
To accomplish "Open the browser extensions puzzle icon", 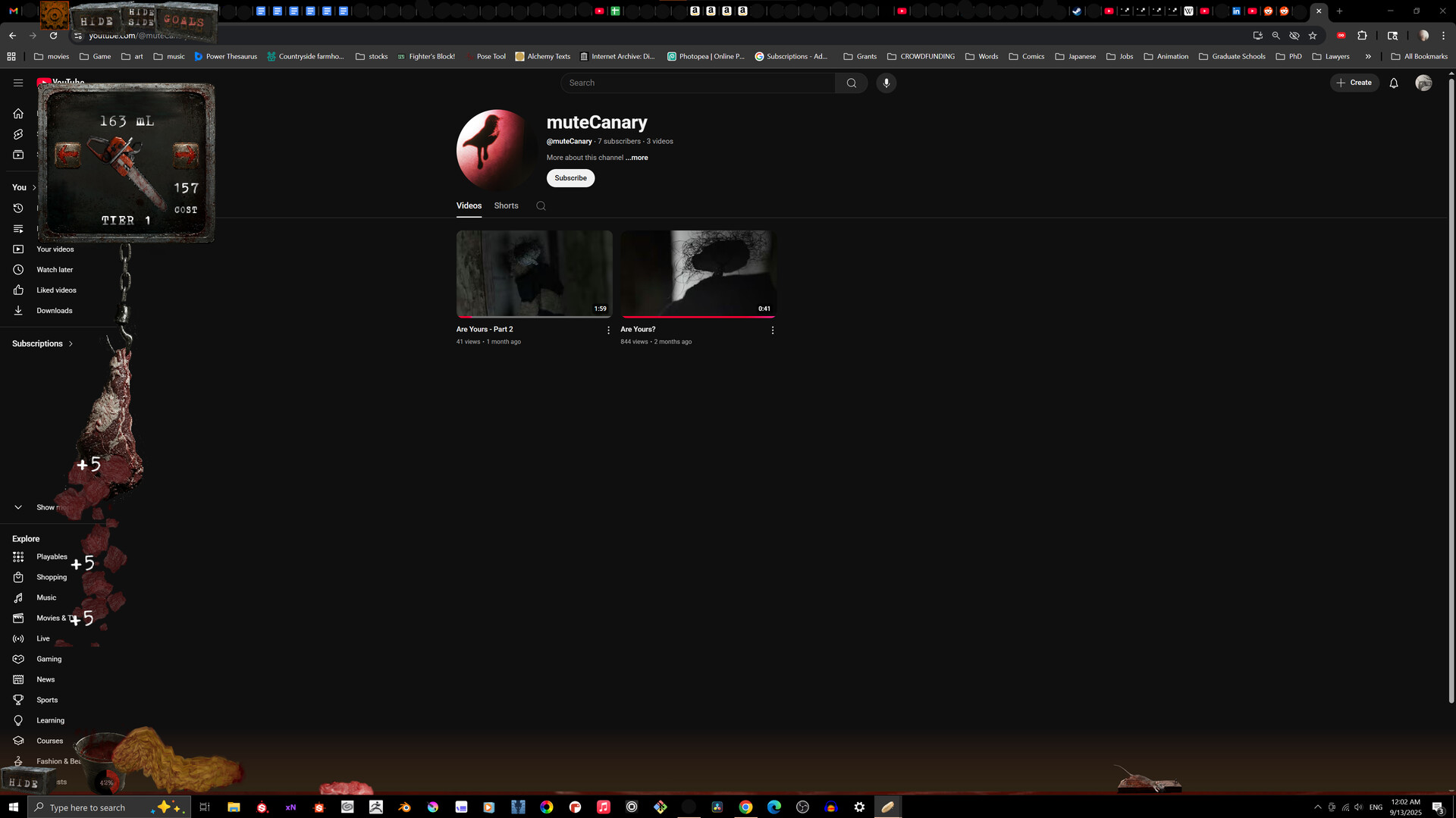I will pos(1363,36).
